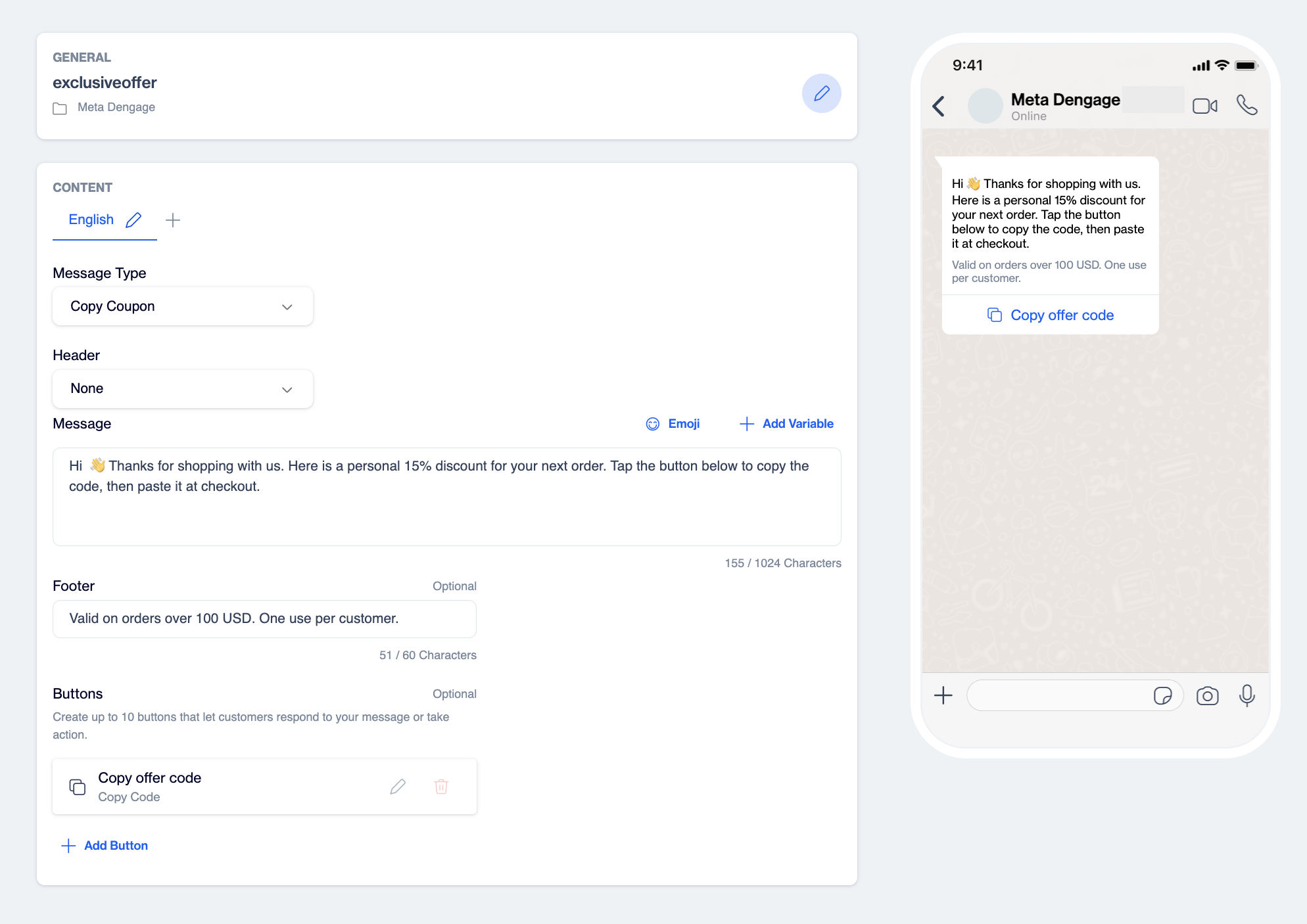Open the Message Type Copy Coupon dropdown
The width and height of the screenshot is (1307, 924).
[183, 306]
